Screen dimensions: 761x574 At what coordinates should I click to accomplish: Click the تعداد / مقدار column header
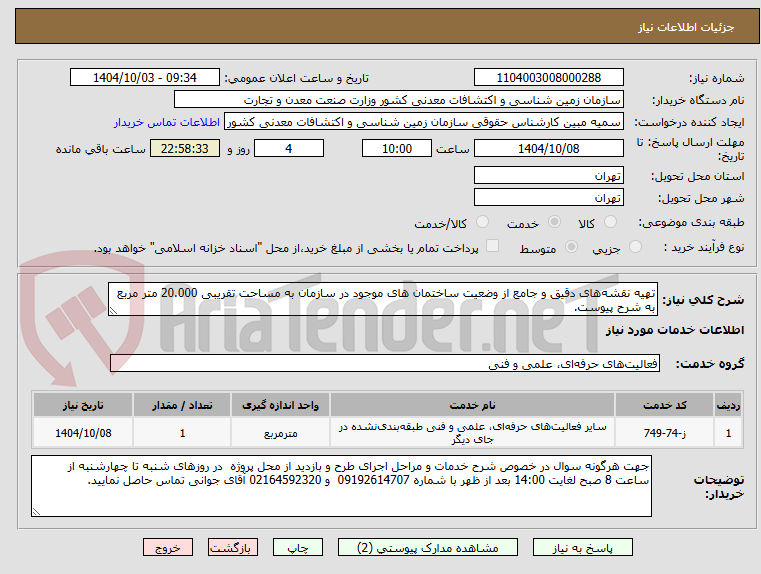click(182, 405)
